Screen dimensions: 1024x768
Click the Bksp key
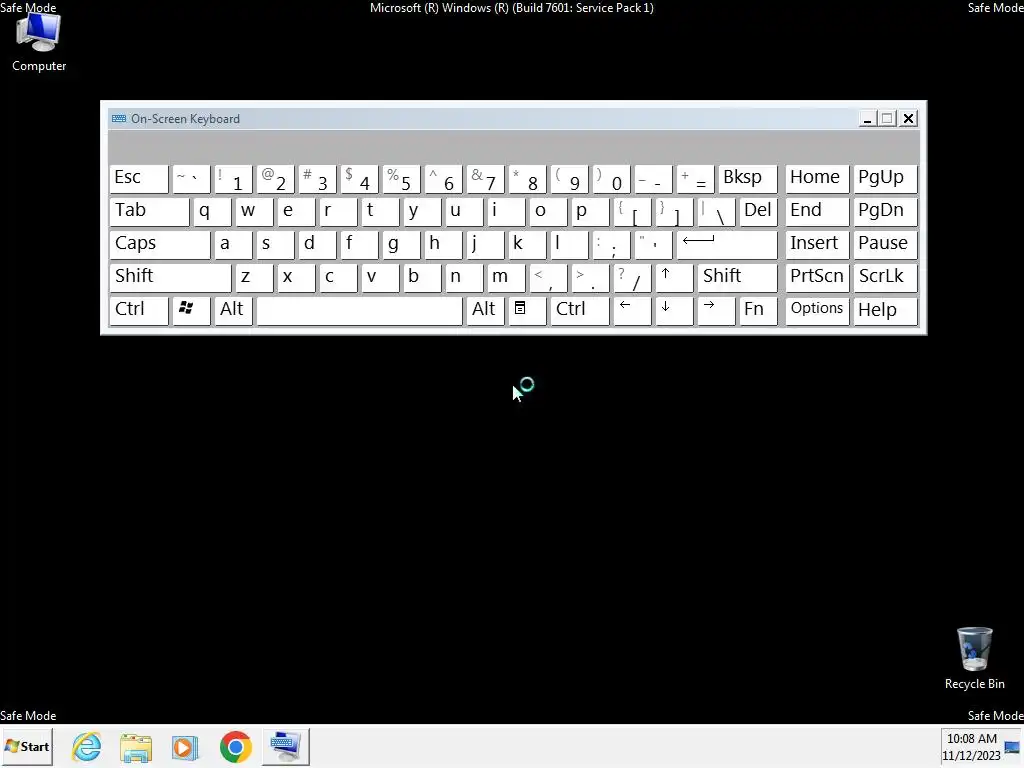click(748, 178)
